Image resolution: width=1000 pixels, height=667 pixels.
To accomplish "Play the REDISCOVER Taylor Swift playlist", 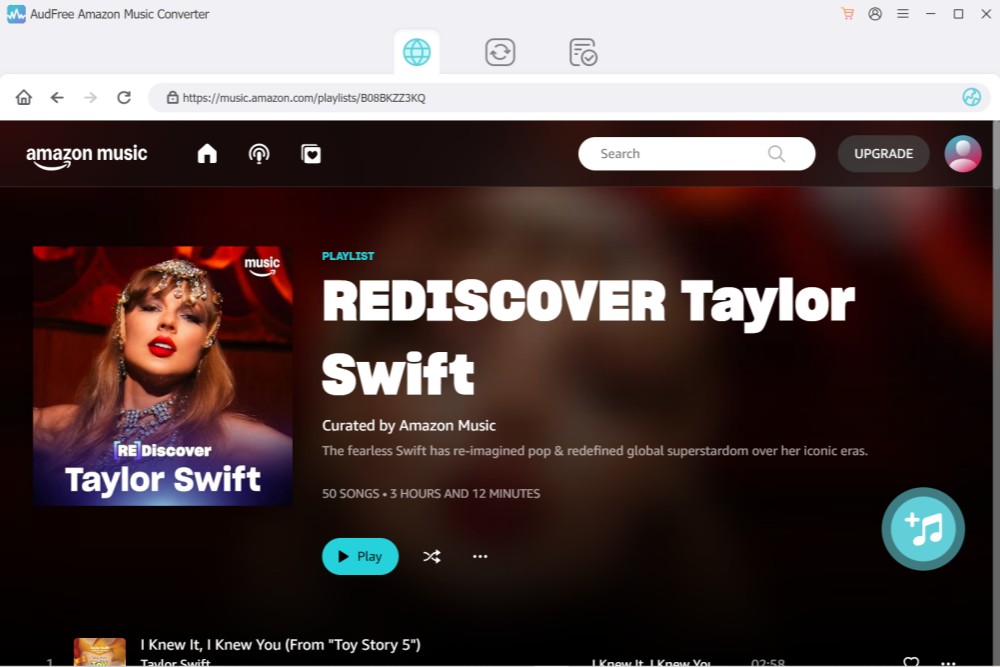I will click(360, 557).
